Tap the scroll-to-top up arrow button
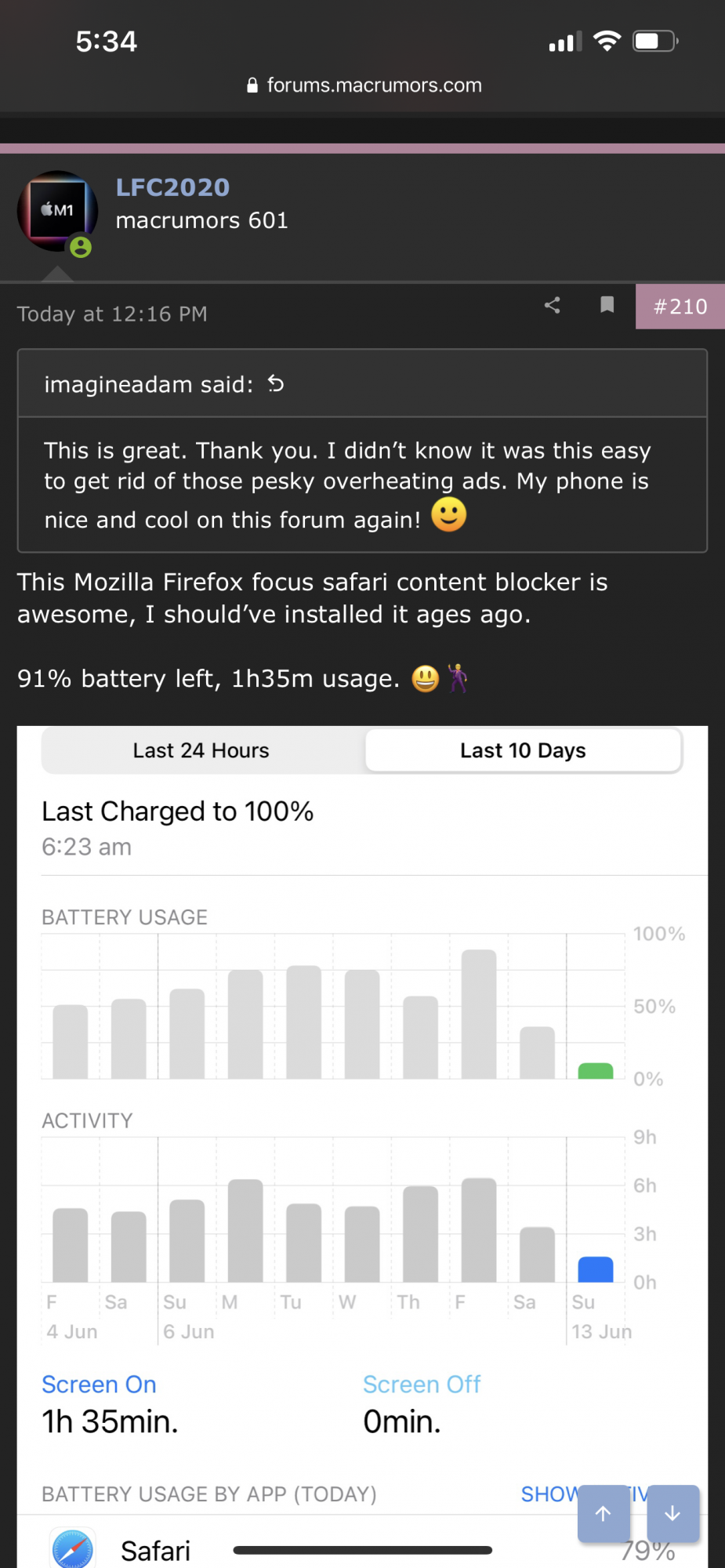 [x=604, y=1514]
